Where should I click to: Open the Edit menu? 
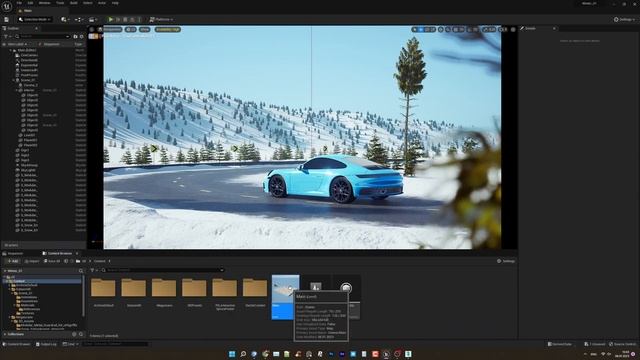tap(31, 3)
